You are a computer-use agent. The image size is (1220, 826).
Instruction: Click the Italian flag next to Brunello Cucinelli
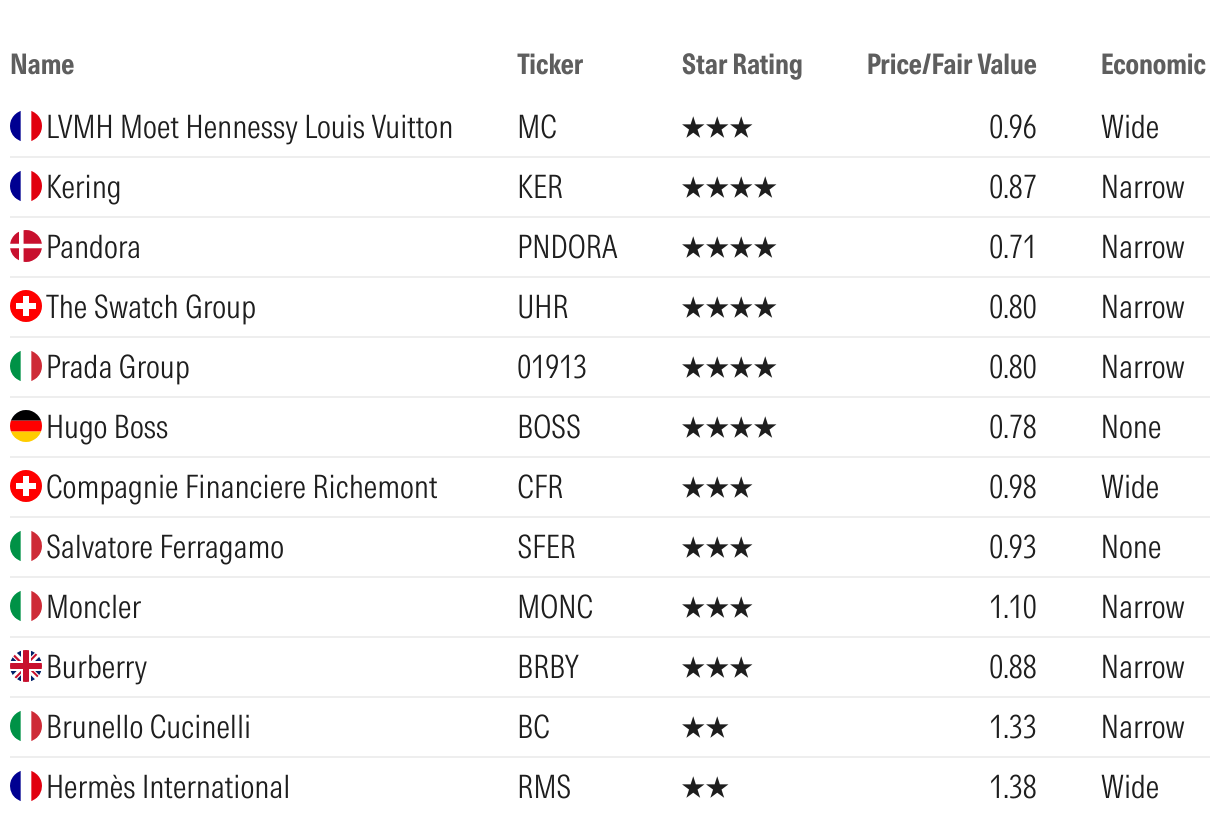(26, 727)
